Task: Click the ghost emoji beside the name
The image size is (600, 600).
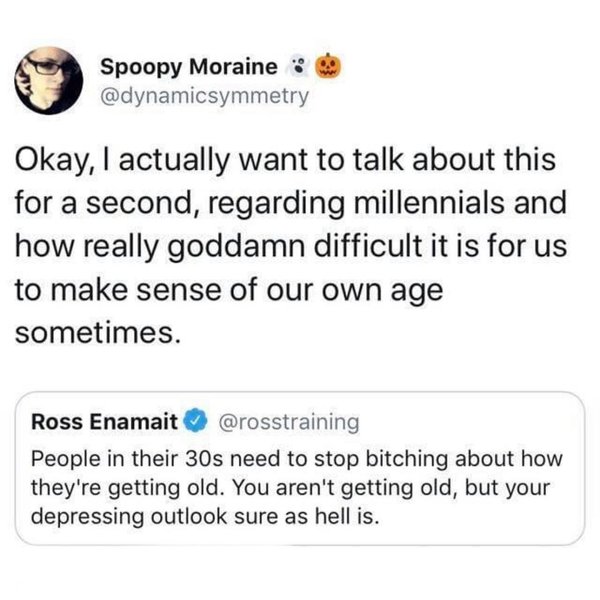Action: point(295,68)
